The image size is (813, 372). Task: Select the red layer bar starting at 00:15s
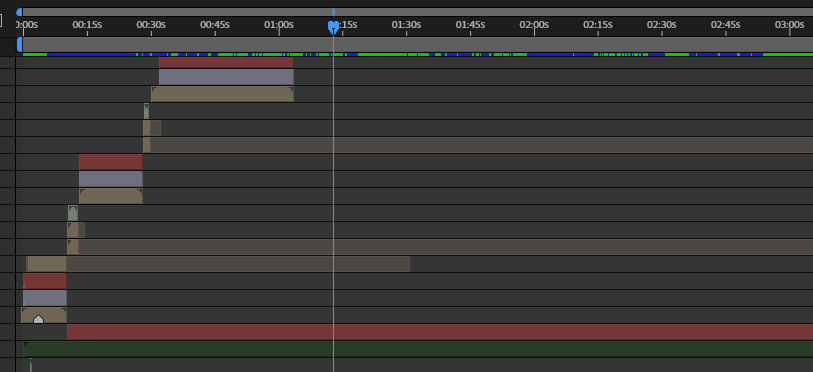110,162
